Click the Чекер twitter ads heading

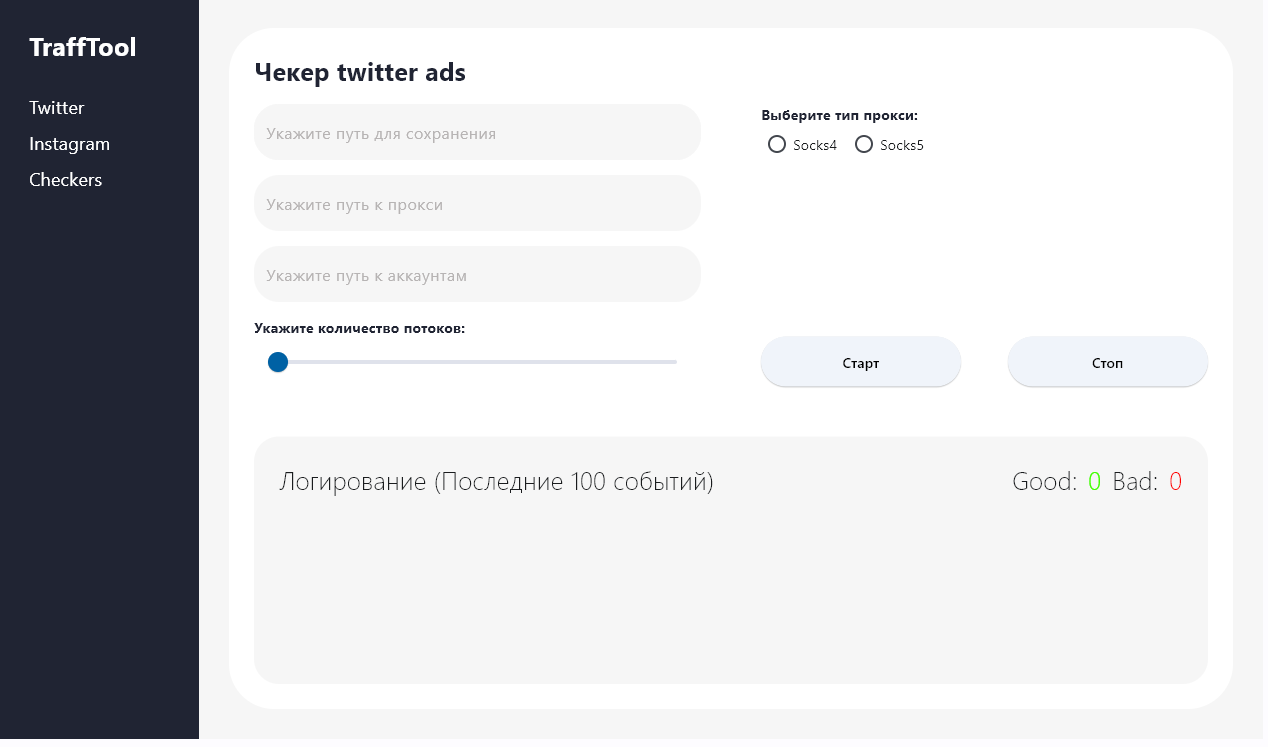pyautogui.click(x=360, y=72)
